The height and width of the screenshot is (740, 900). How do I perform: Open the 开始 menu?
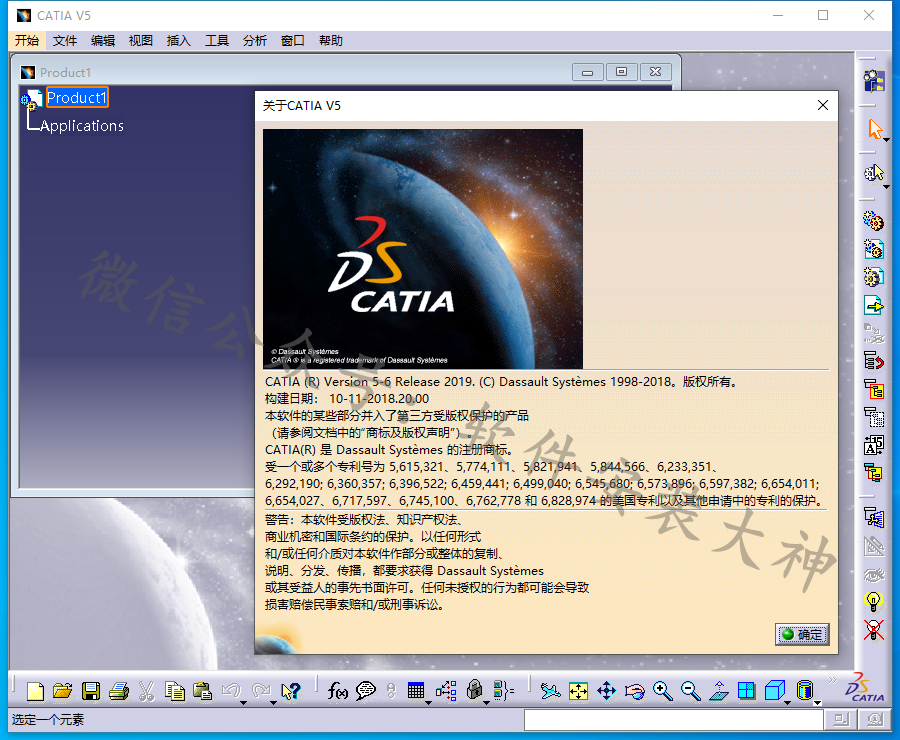coord(27,40)
